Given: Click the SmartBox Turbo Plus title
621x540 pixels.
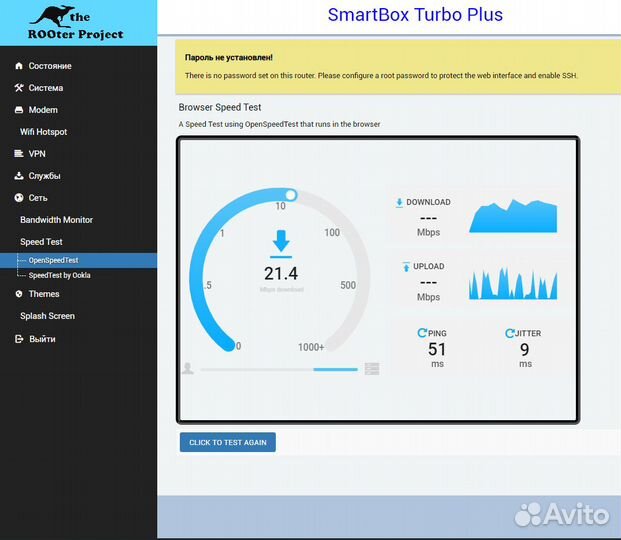Looking at the screenshot, I should point(415,15).
